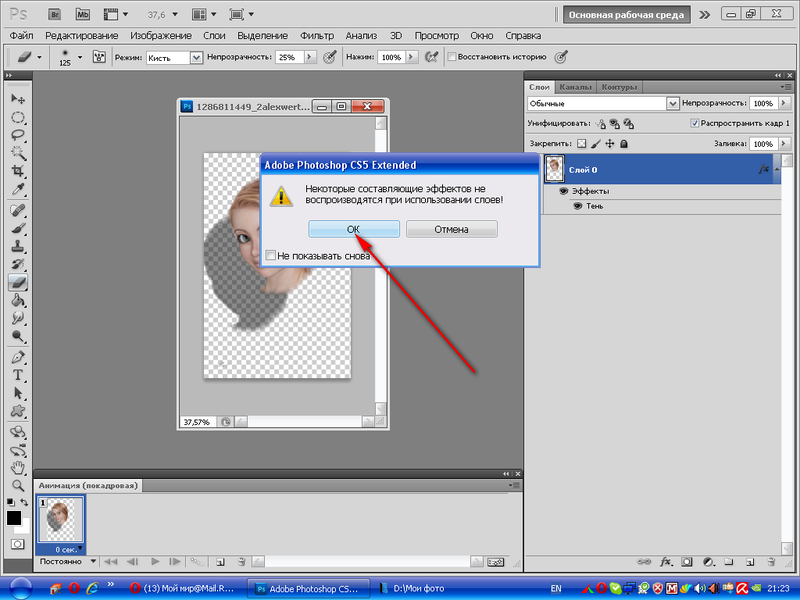Select the Custom Shape tool
Screen dimensions: 800x600
(x=18, y=411)
